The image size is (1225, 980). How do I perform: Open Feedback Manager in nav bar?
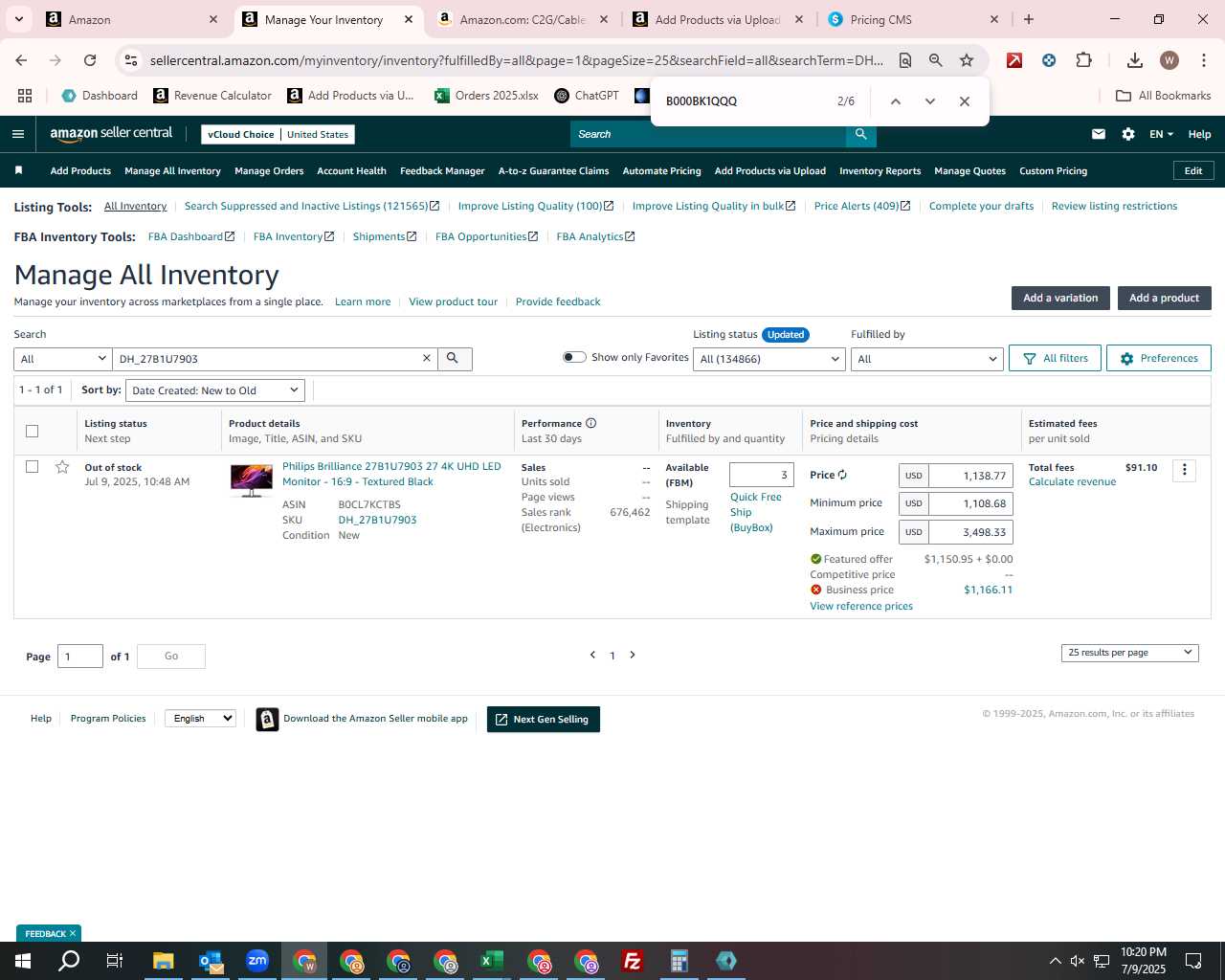coord(442,170)
